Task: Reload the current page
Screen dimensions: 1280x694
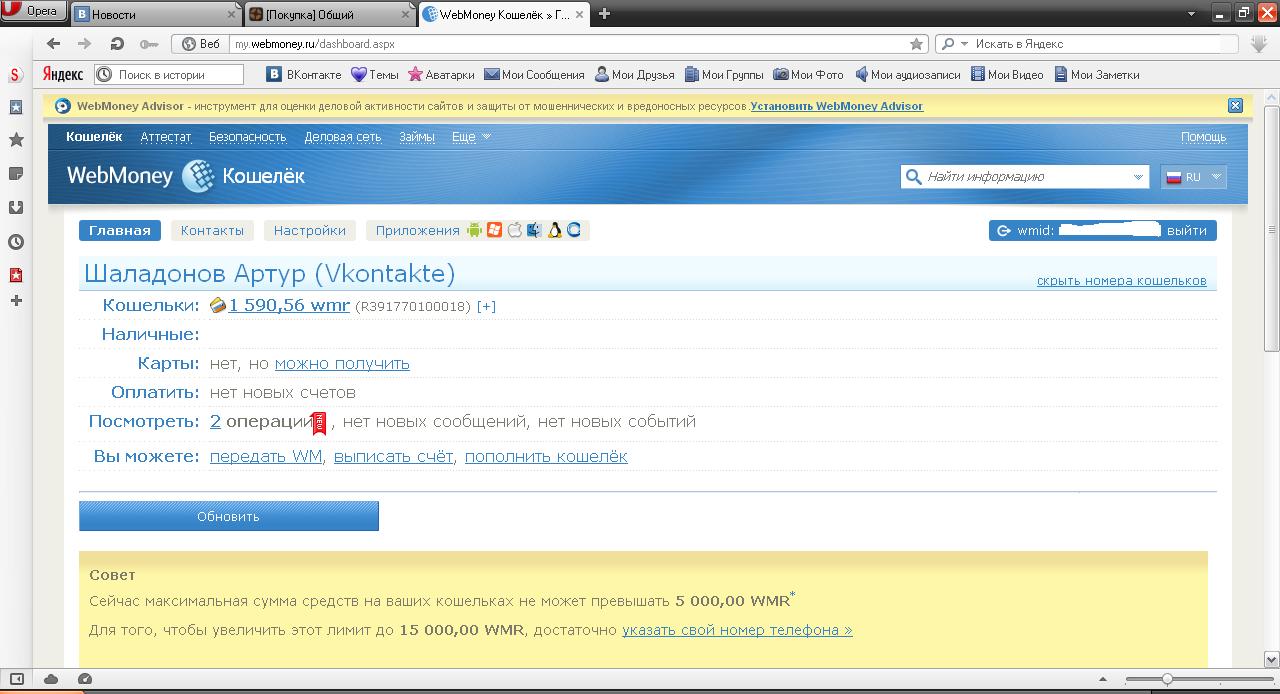Action: click(x=117, y=44)
